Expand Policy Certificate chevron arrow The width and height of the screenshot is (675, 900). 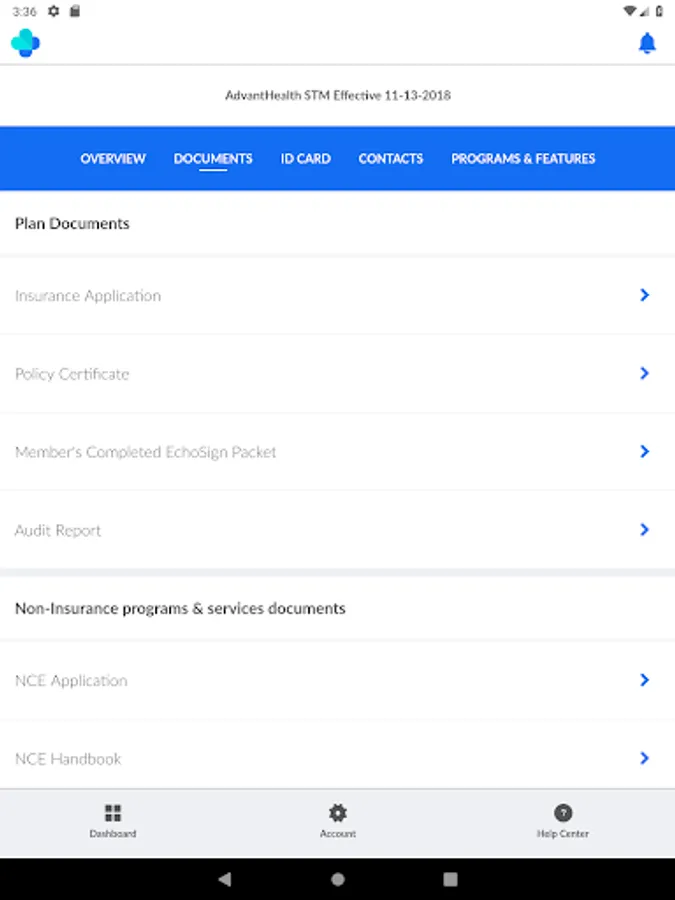645,373
